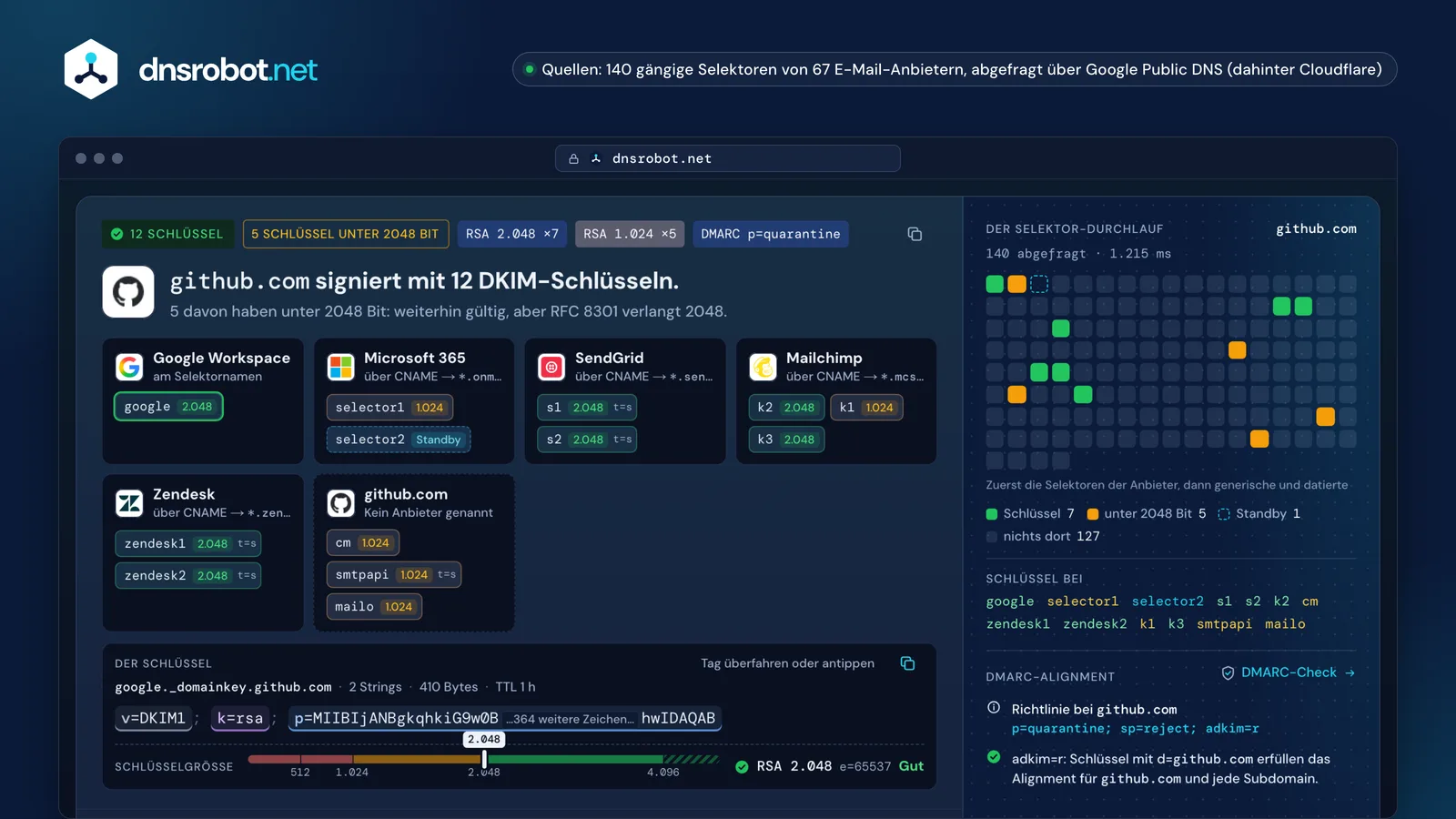Click the Google Workspace provider icon

(x=129, y=367)
